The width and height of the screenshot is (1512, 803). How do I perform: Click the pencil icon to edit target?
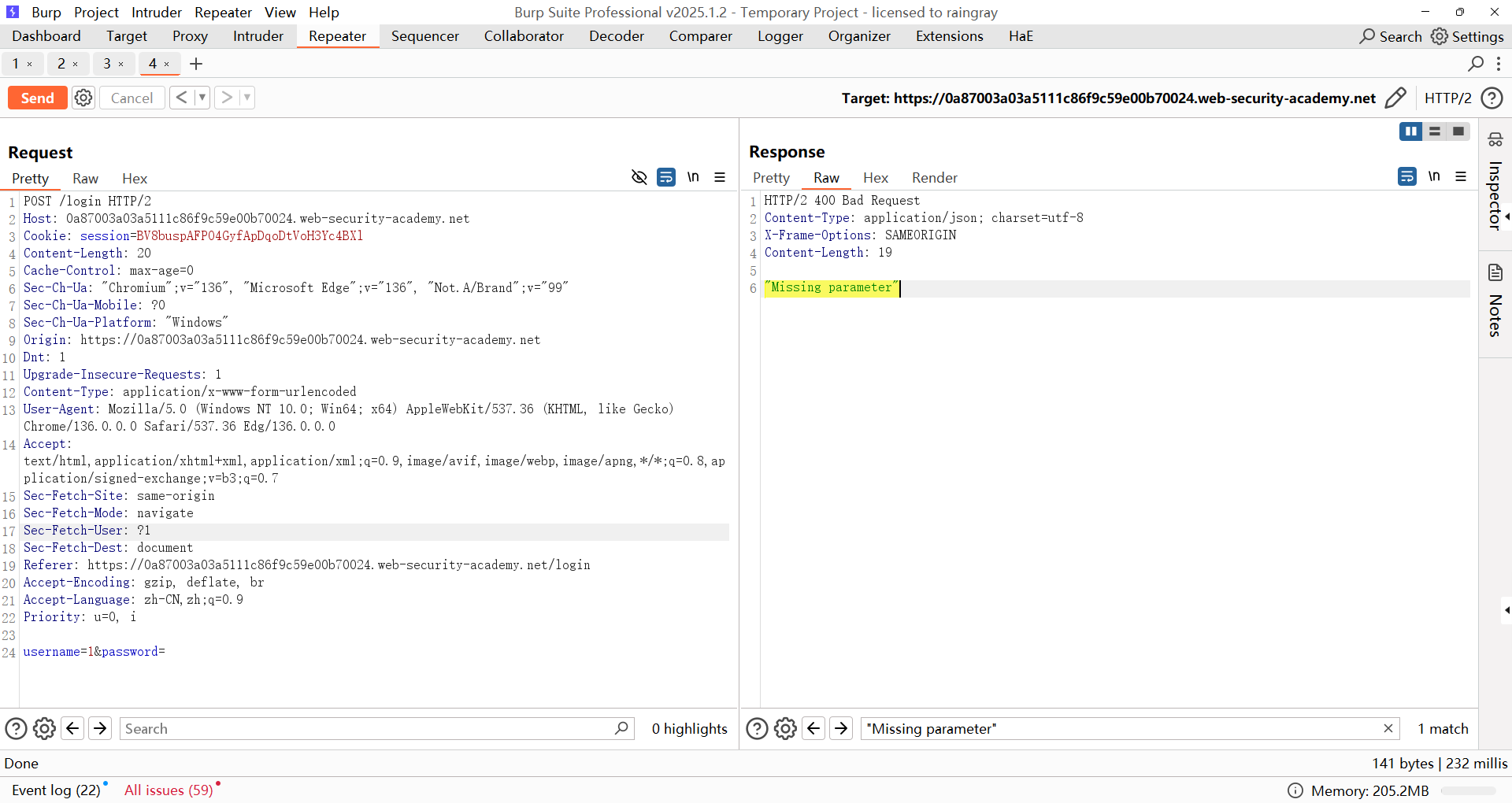[1395, 98]
